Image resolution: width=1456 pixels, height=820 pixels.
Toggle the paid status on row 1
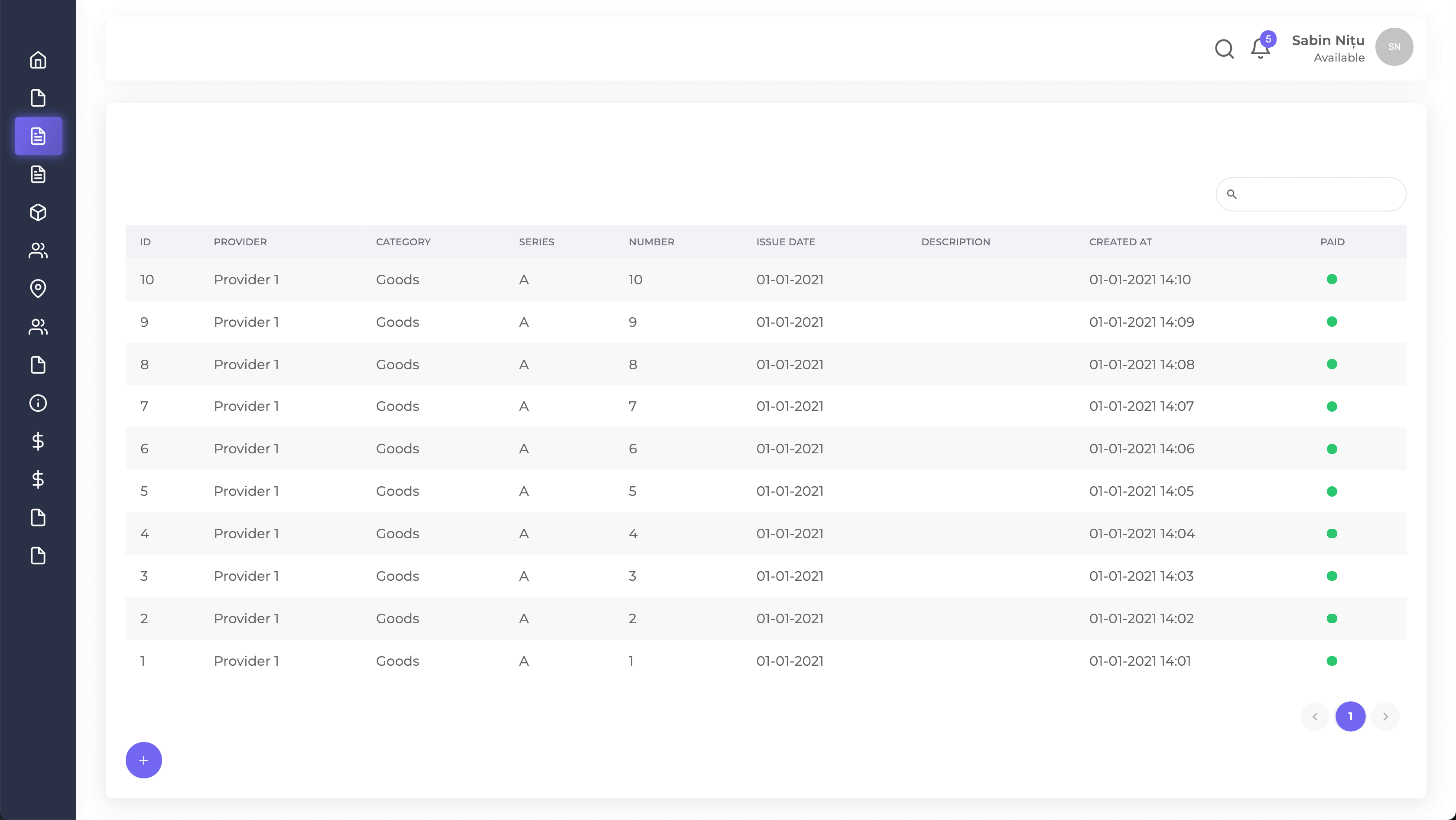coord(1333,661)
